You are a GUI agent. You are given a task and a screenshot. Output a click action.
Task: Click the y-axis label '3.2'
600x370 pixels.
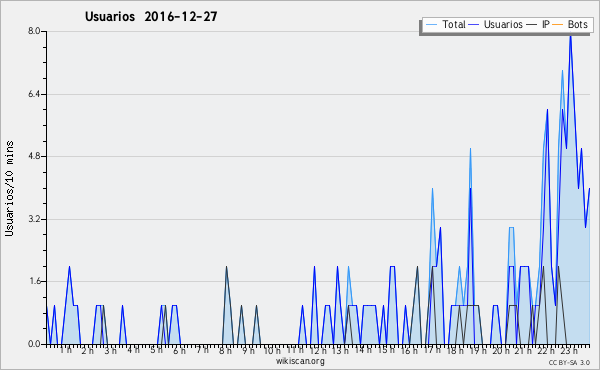click(x=34, y=219)
